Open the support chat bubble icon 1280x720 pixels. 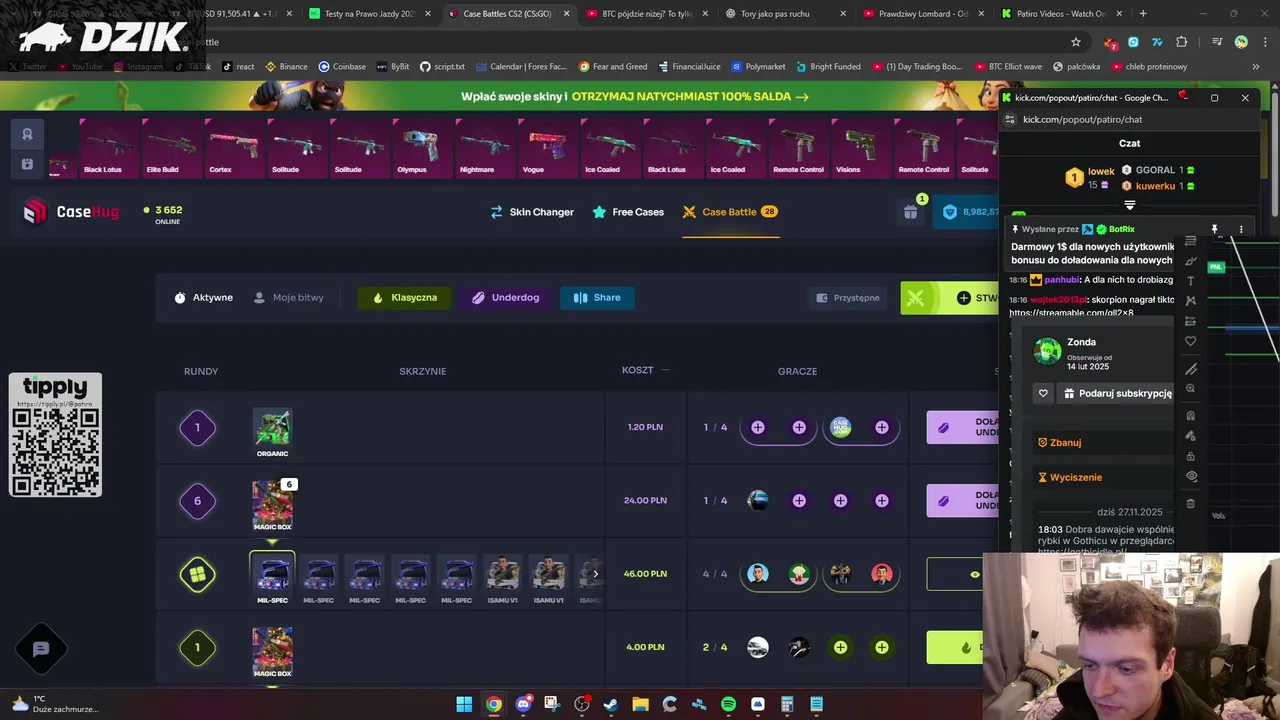pos(41,649)
